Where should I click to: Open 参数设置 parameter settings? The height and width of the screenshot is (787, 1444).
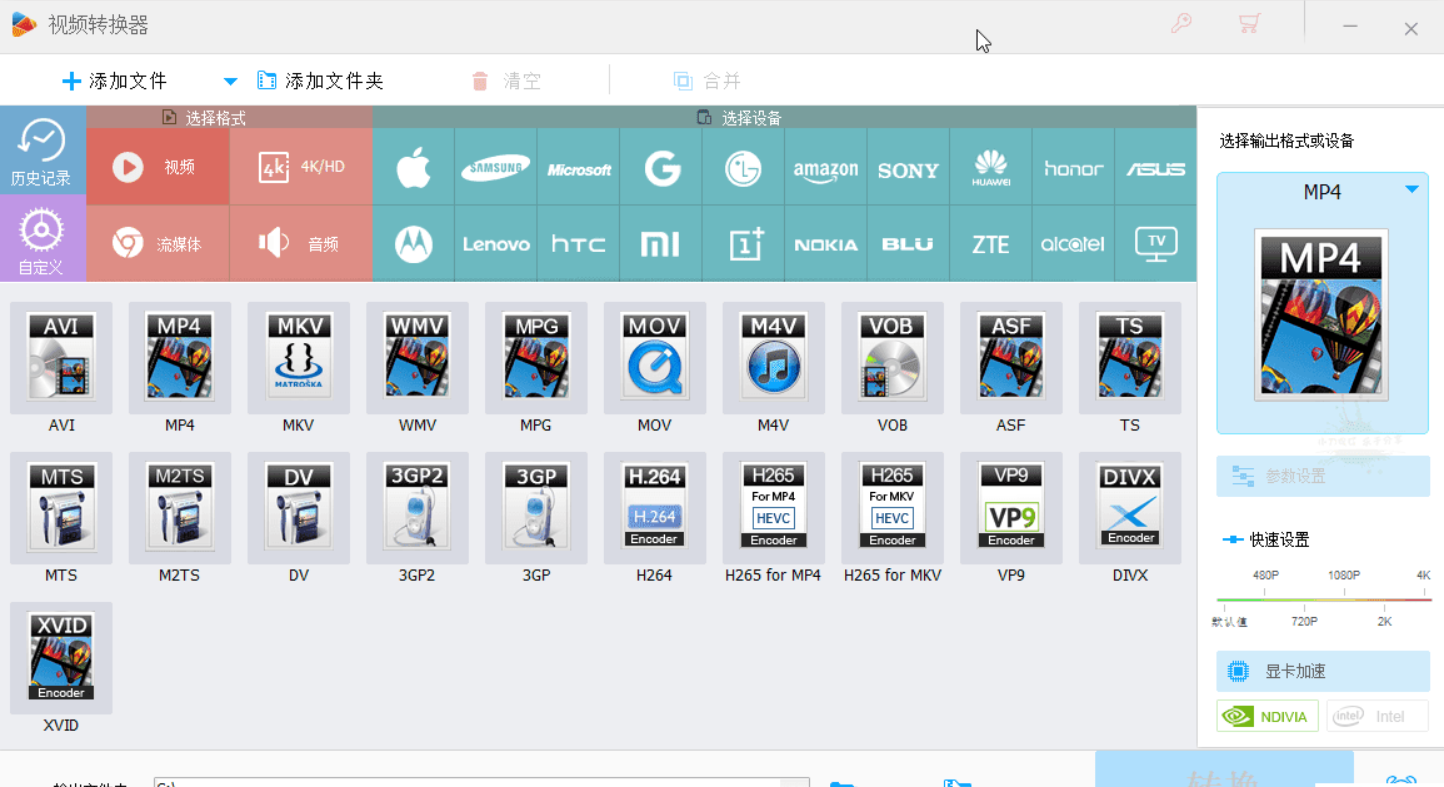point(1323,476)
